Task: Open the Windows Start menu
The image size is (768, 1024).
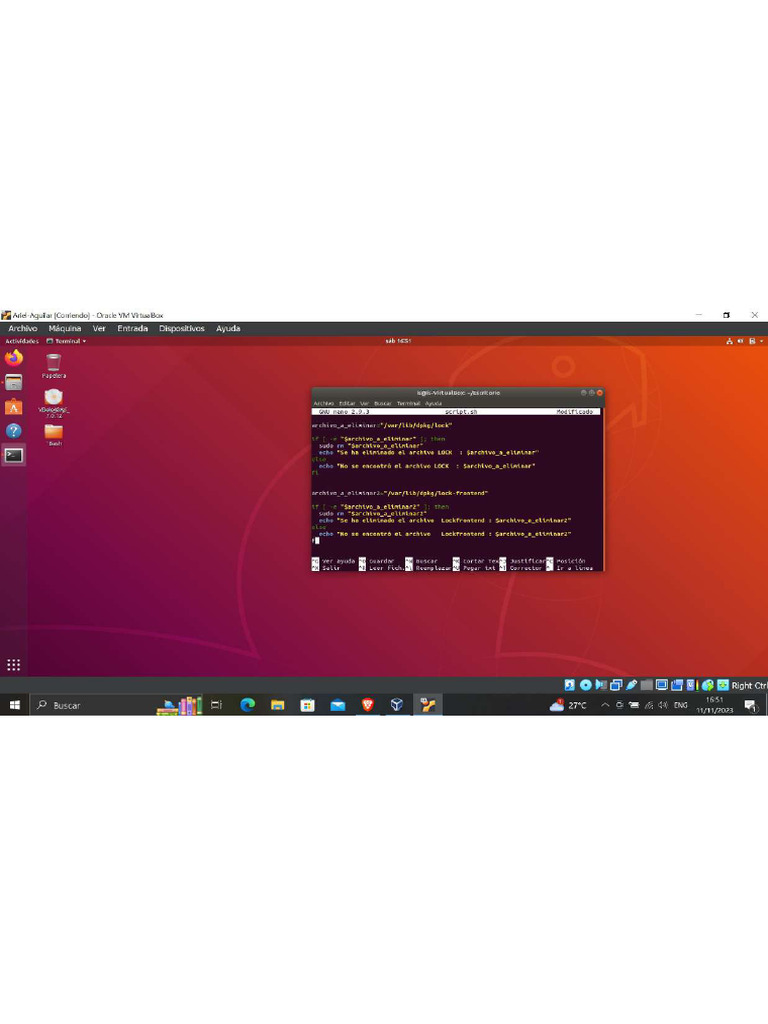Action: coord(14,705)
